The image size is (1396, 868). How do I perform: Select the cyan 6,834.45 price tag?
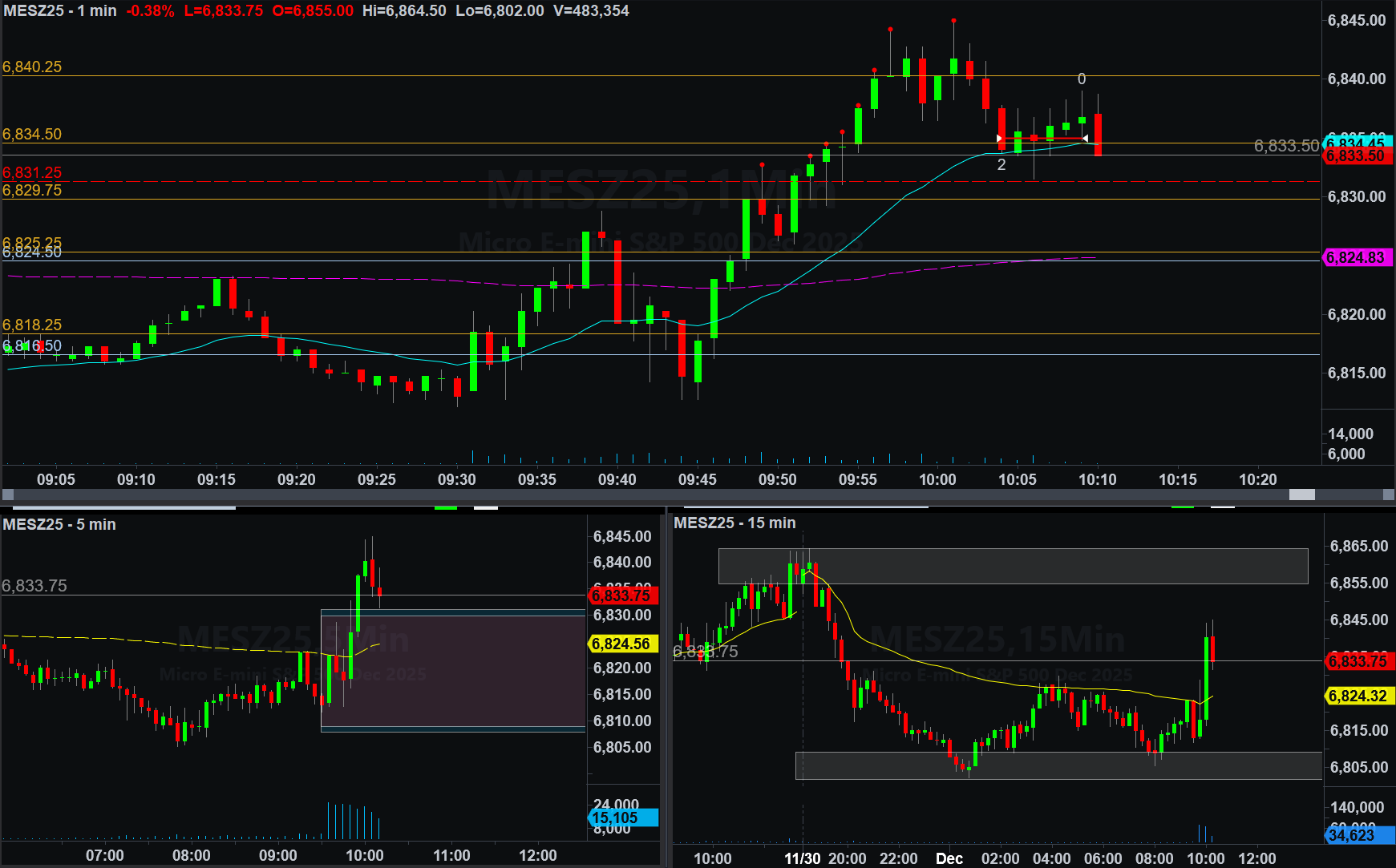tap(1358, 141)
